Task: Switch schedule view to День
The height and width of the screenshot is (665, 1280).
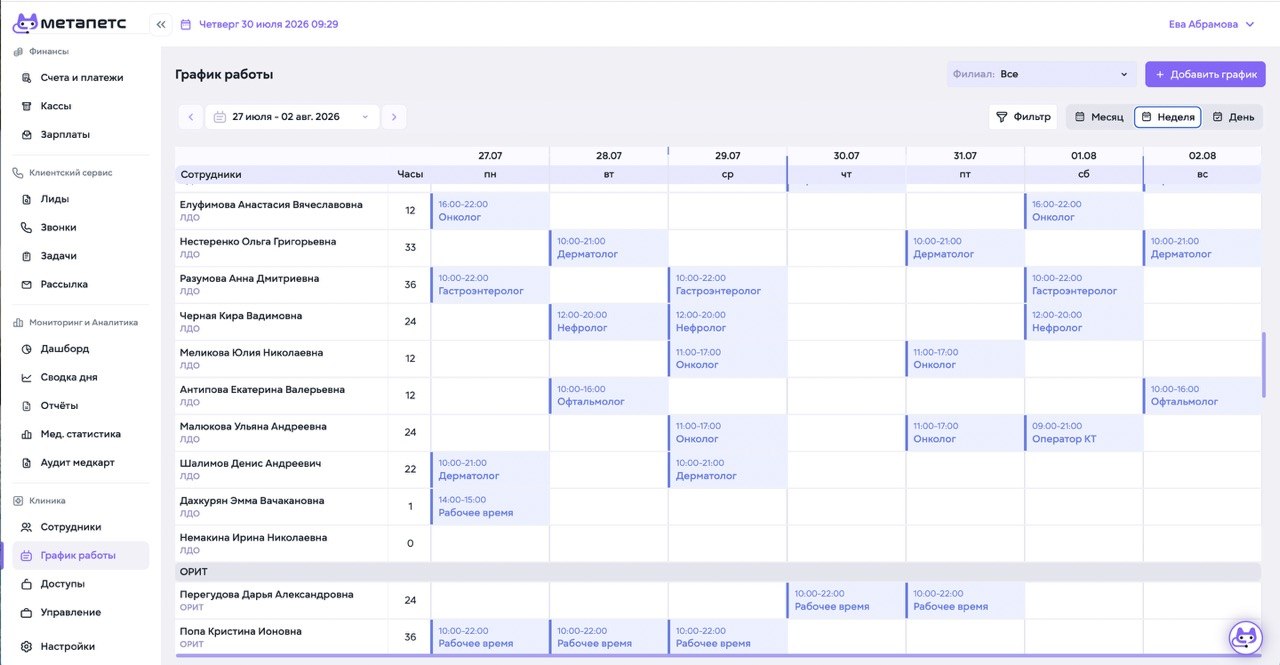Action: coord(1233,117)
